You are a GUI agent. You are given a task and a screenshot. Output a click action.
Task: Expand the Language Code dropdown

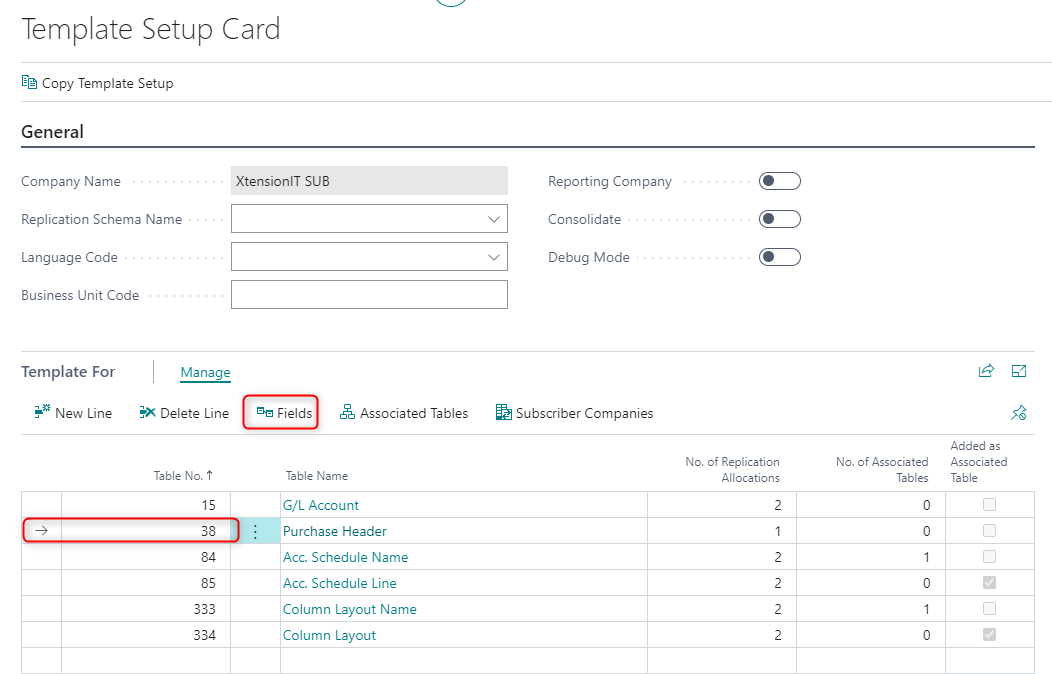tap(493, 256)
